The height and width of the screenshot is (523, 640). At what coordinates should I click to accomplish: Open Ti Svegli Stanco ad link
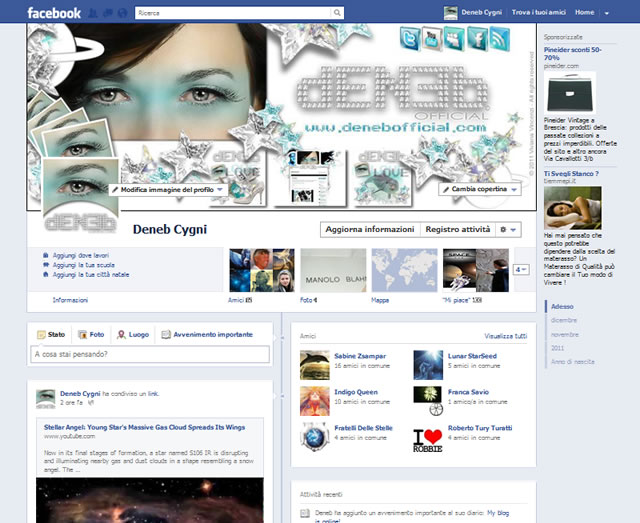(x=571, y=174)
